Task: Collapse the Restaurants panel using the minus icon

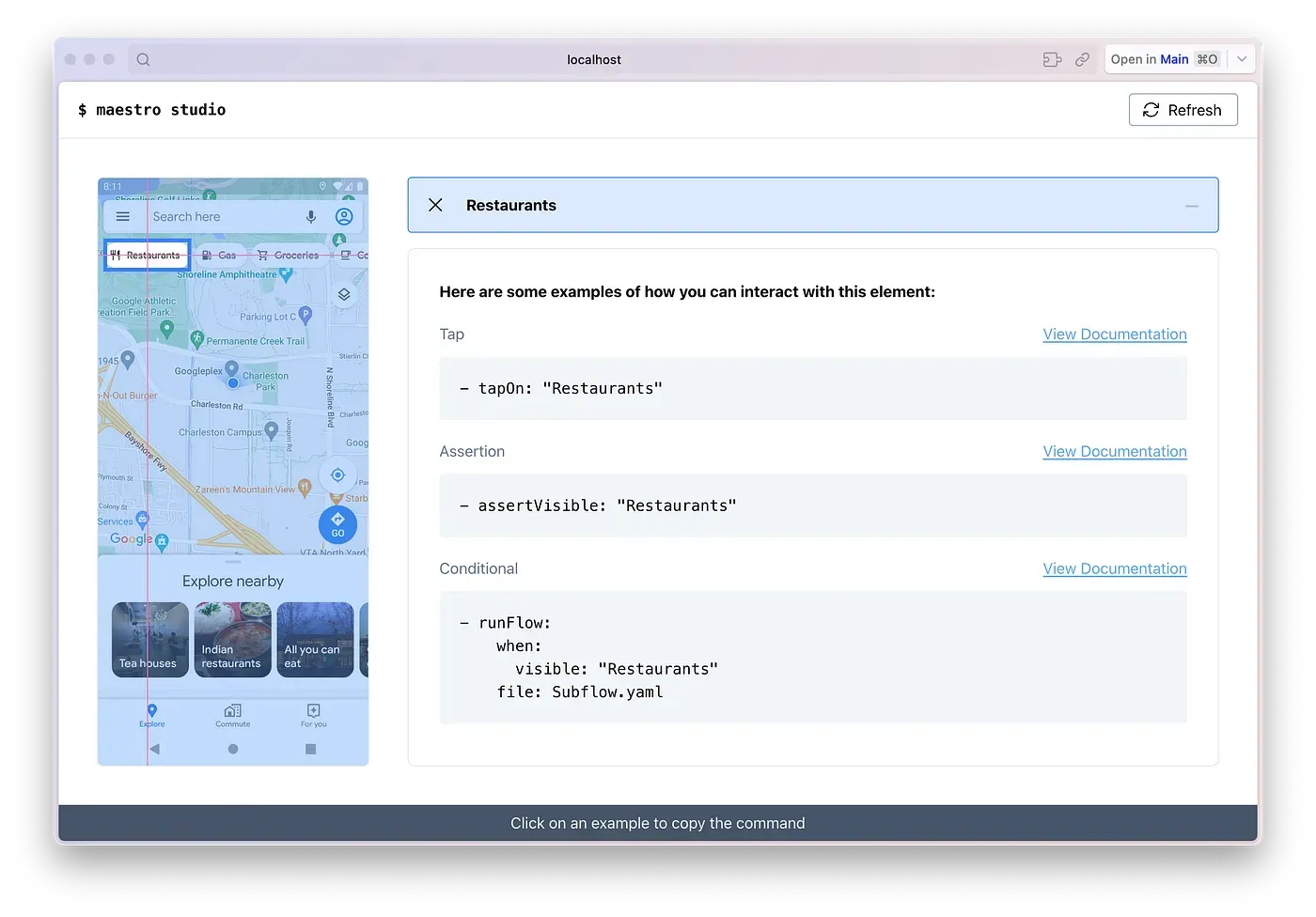Action: click(1191, 206)
